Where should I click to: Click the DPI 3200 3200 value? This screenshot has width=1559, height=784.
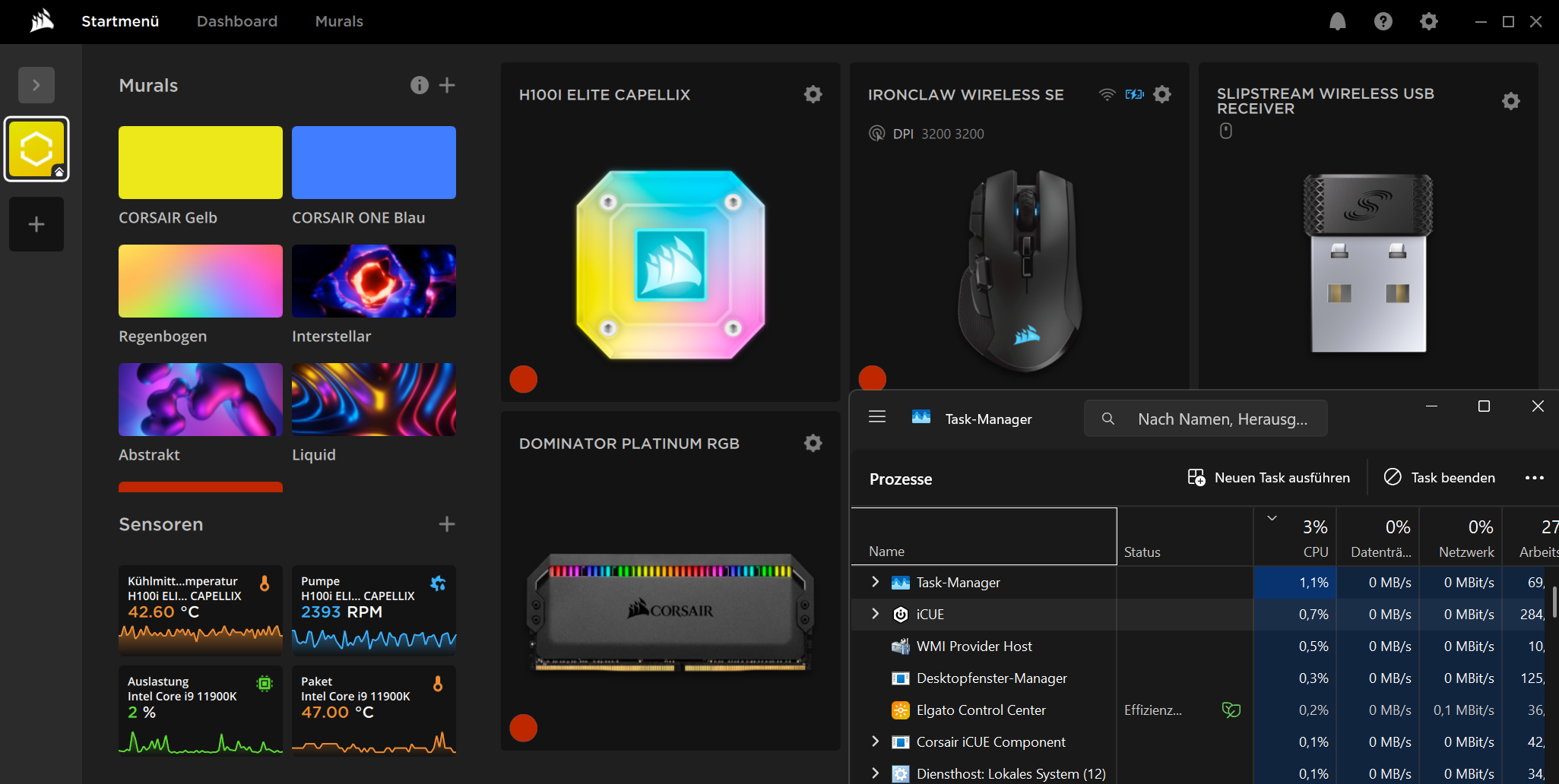tap(952, 134)
